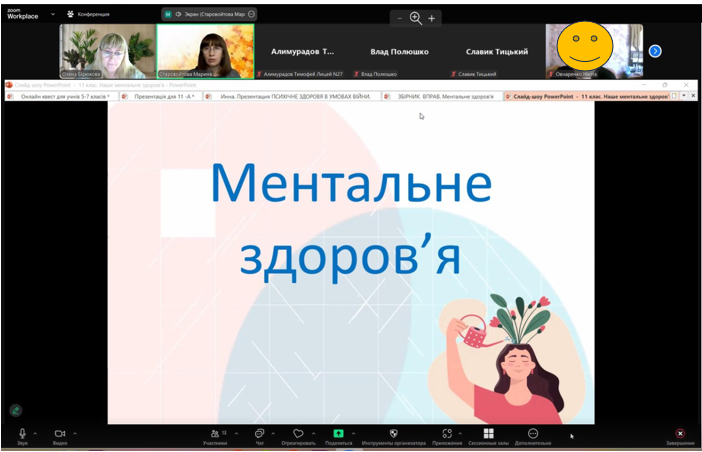Select Алимурадов Т... participant tile

[303, 51]
